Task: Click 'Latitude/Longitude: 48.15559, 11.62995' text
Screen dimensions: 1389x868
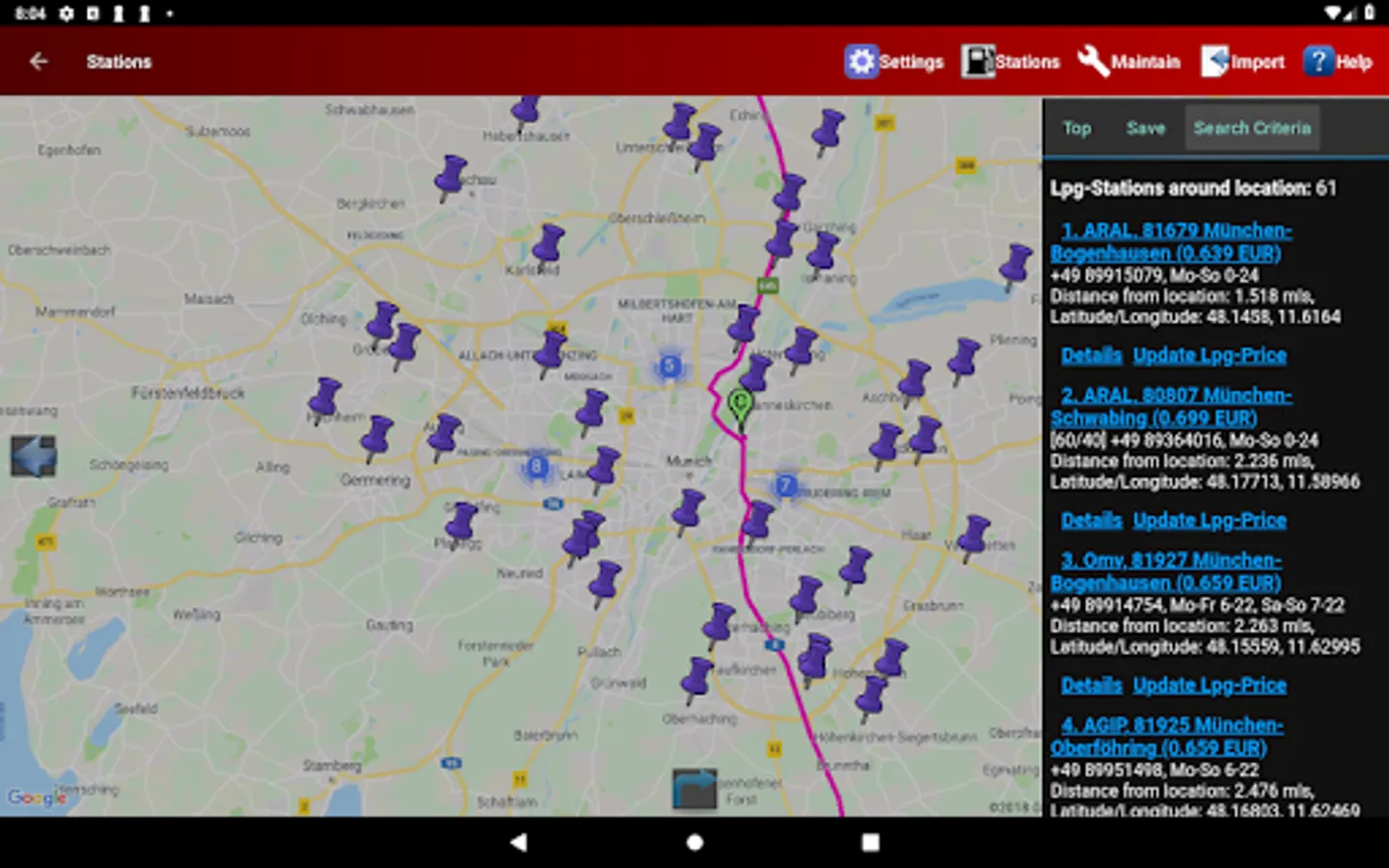Action: coord(1205,647)
